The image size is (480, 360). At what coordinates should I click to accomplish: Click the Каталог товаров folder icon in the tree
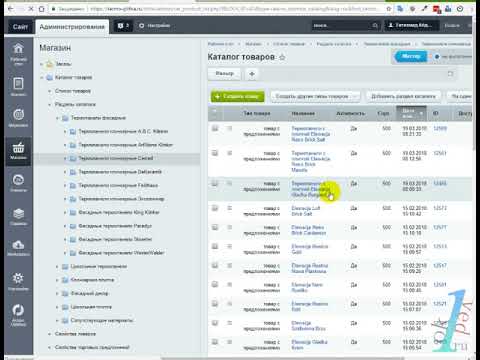(x=50, y=77)
